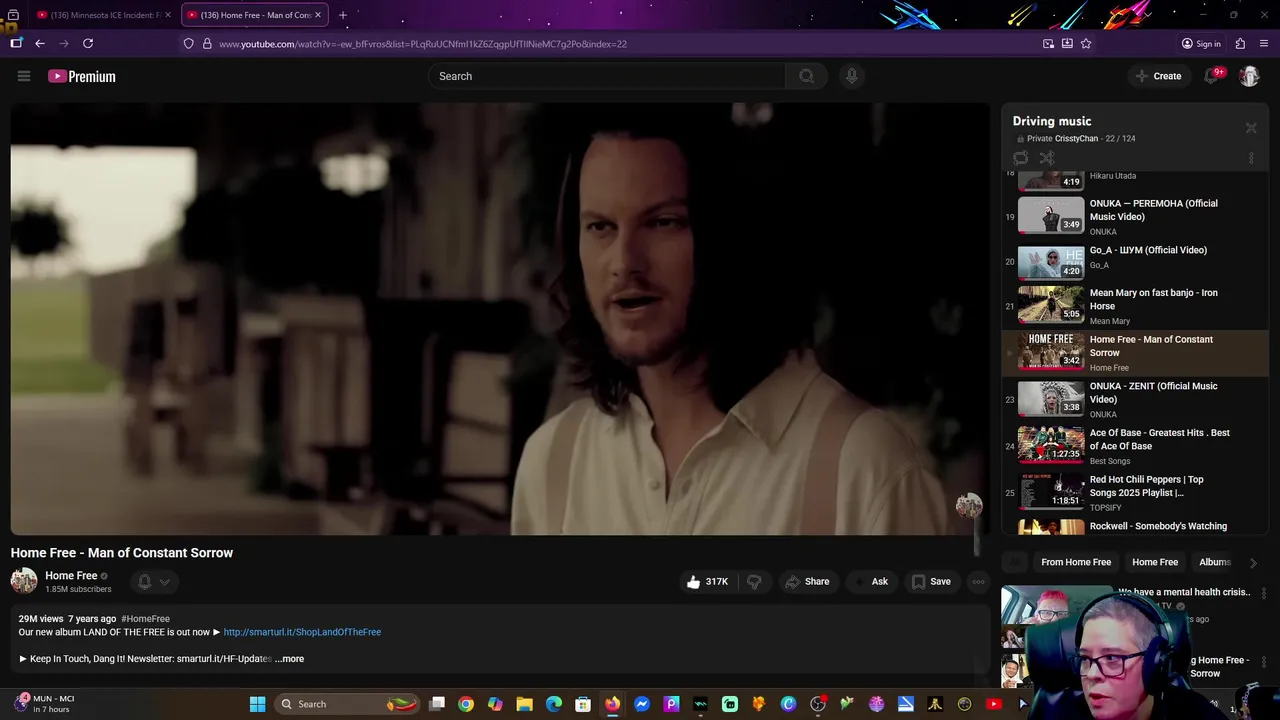Viewport: 1280px width, 720px height.
Task: Like the video with 317K thumbs up
Action: click(x=707, y=581)
